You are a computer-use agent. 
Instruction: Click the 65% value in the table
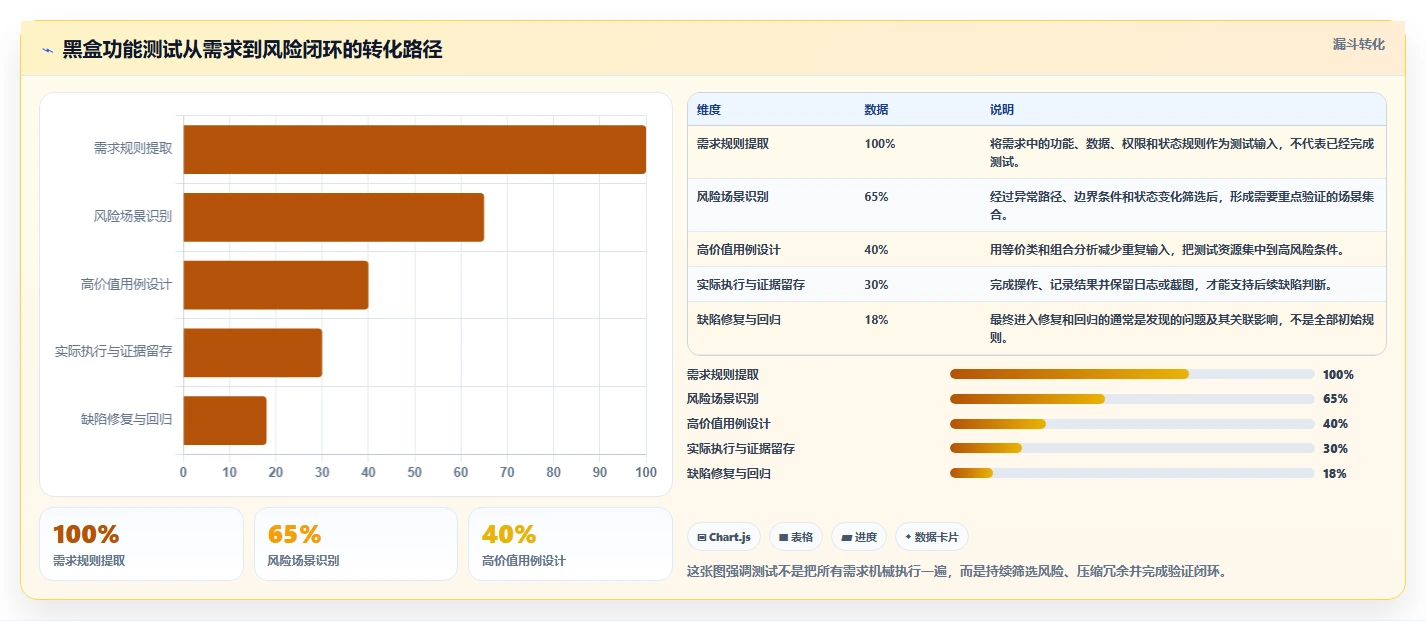coord(876,196)
